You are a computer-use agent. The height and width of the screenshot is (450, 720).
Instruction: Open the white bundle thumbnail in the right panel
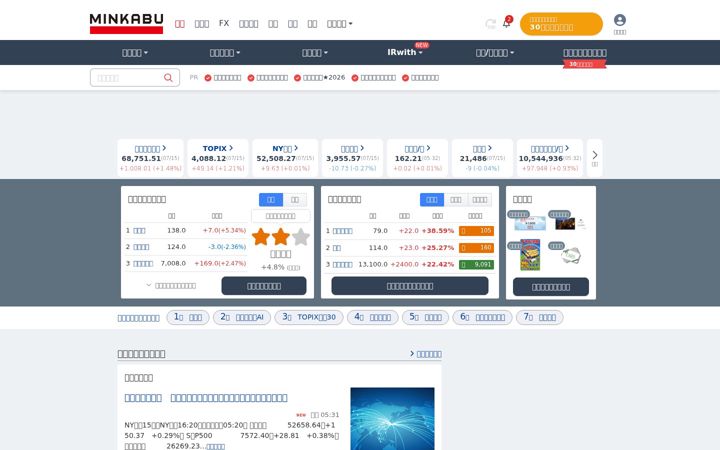[571, 255]
